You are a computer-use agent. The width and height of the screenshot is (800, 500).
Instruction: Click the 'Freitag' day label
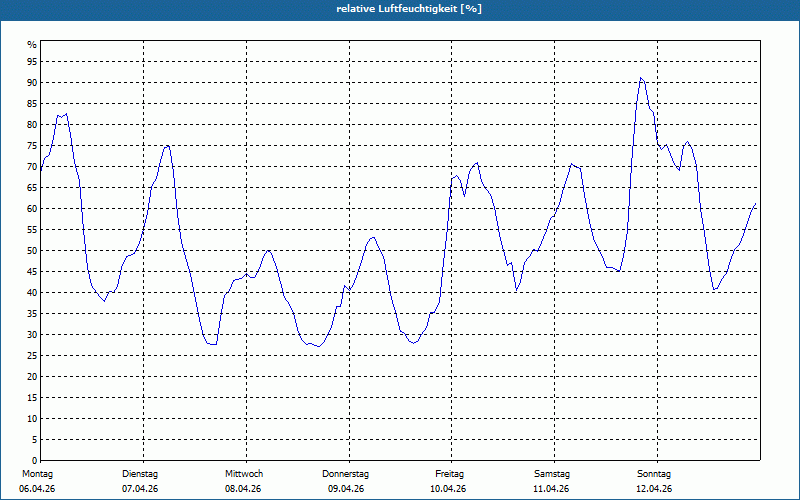click(449, 474)
